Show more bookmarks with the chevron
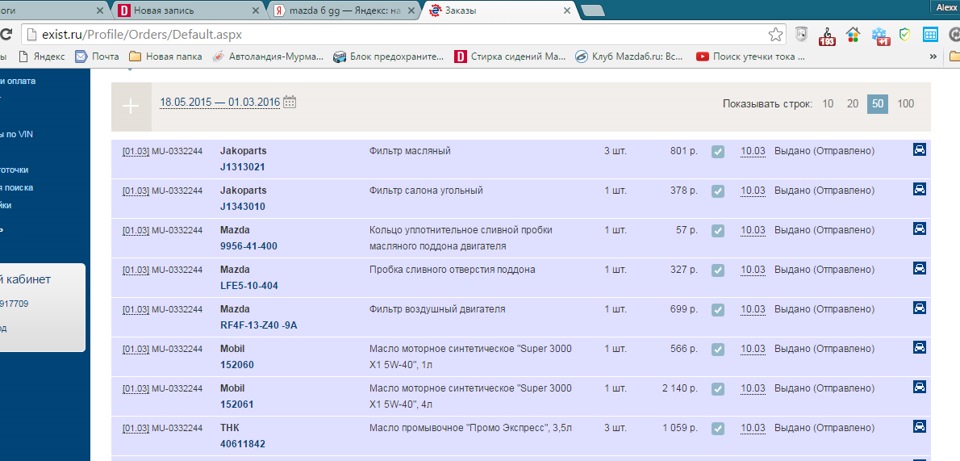This screenshot has width=960, height=461. 933,56
